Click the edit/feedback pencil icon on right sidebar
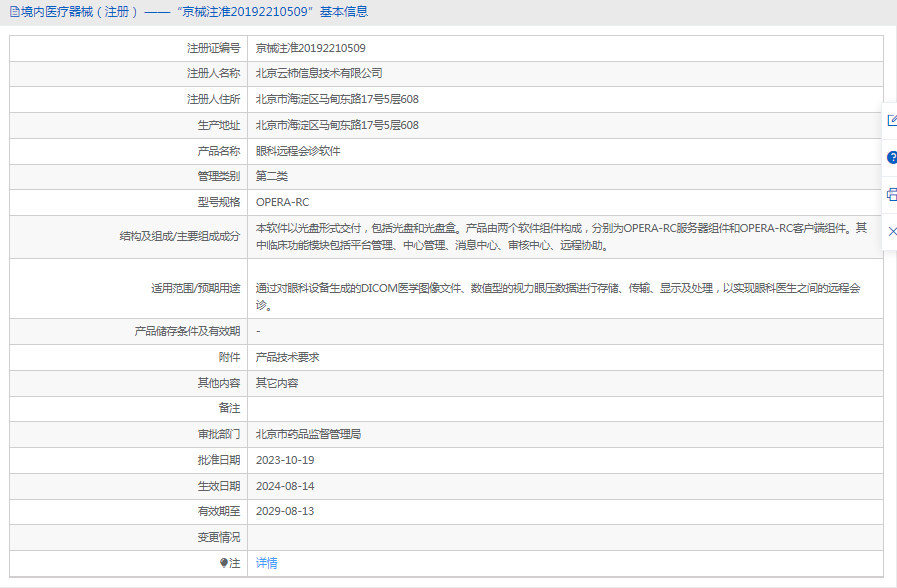 (891, 121)
